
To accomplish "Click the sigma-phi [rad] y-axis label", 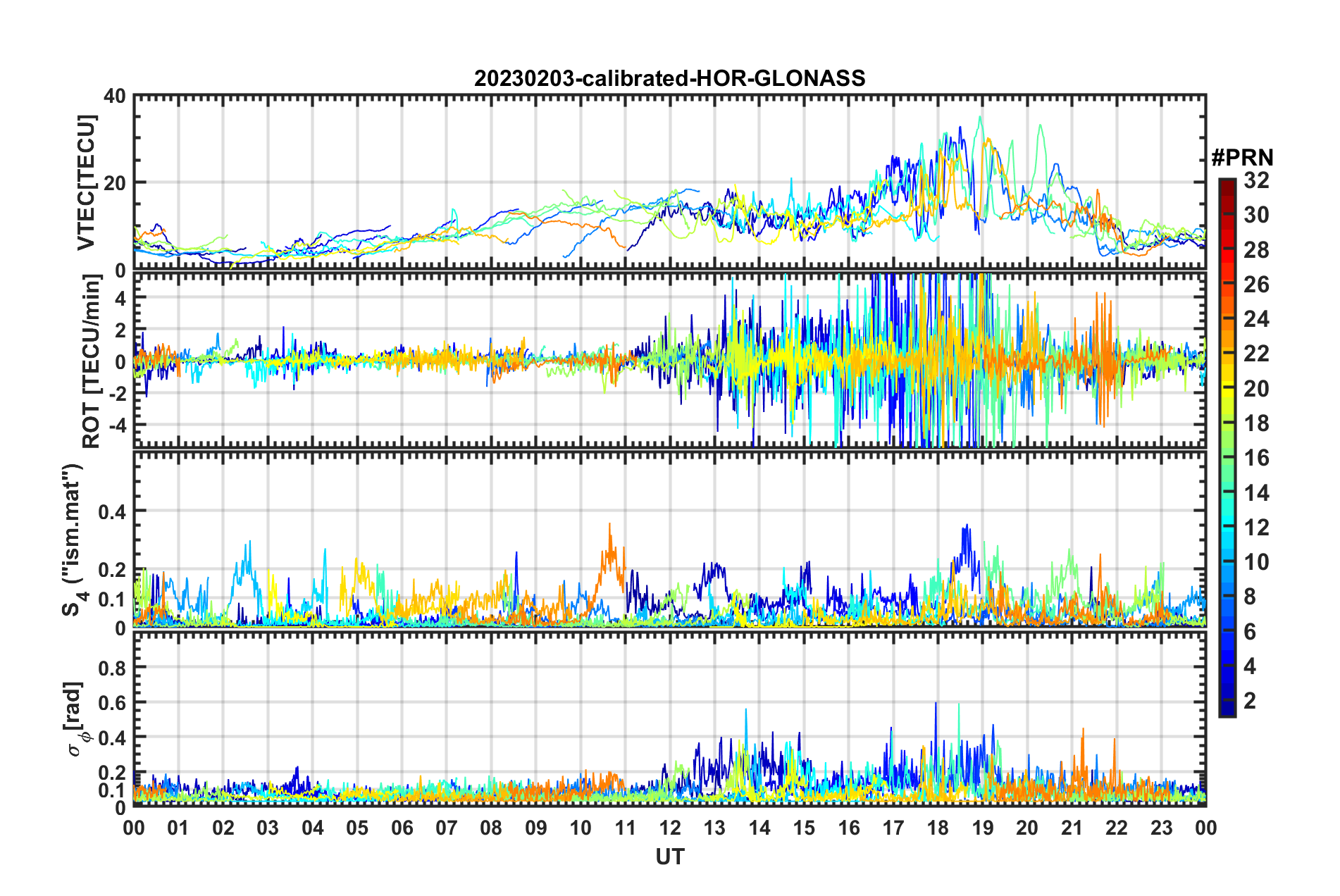I will [75, 718].
